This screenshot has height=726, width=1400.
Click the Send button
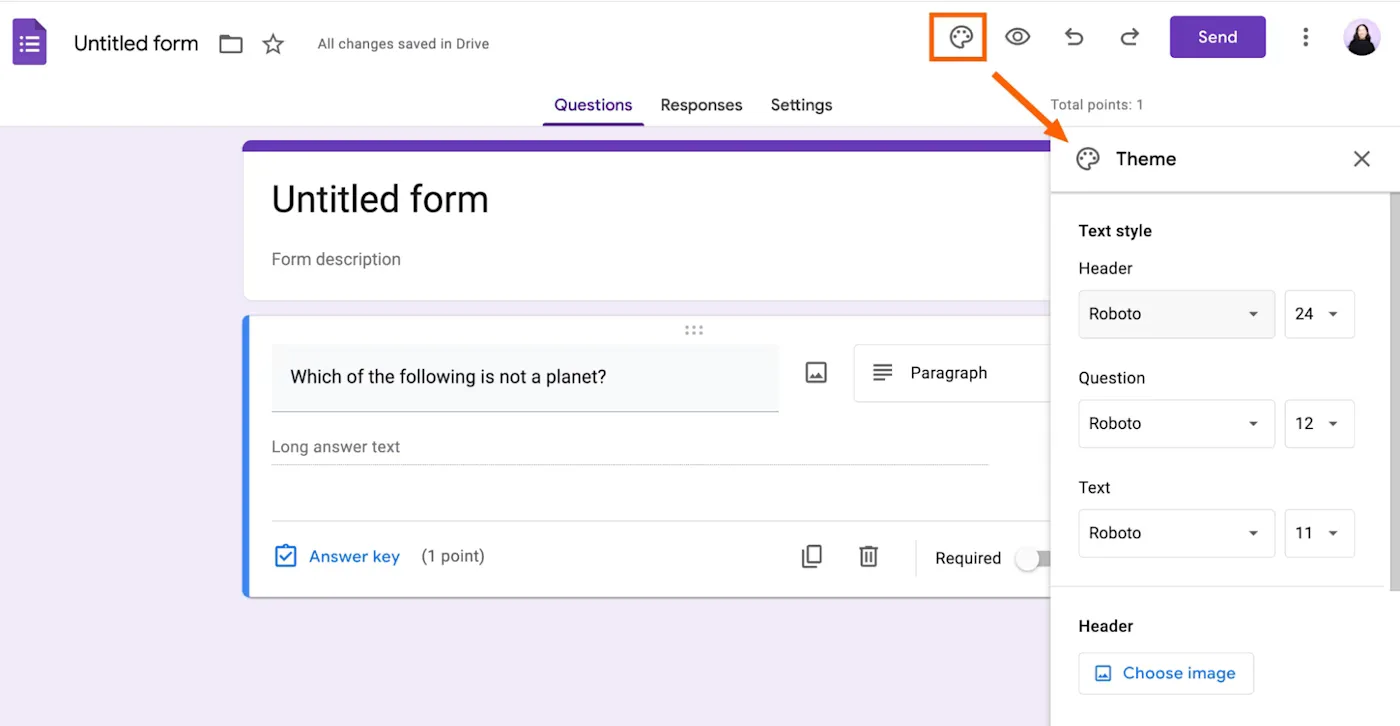[x=1217, y=37]
